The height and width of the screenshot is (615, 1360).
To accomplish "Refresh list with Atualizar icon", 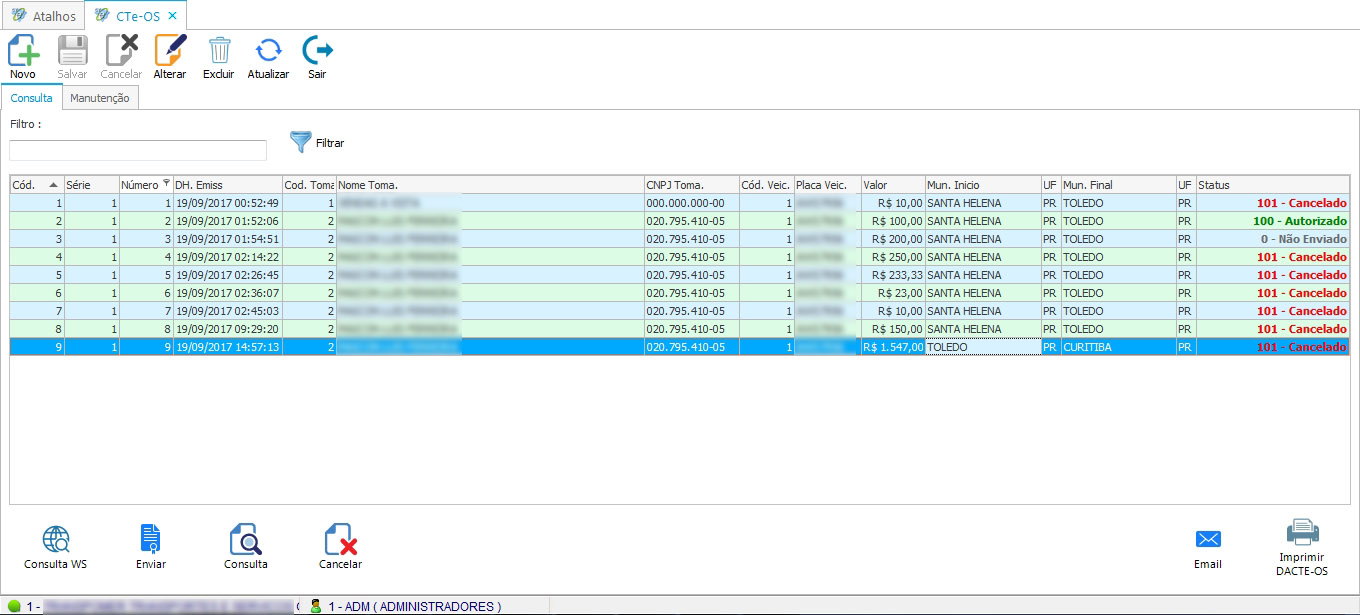I will pyautogui.click(x=268, y=51).
